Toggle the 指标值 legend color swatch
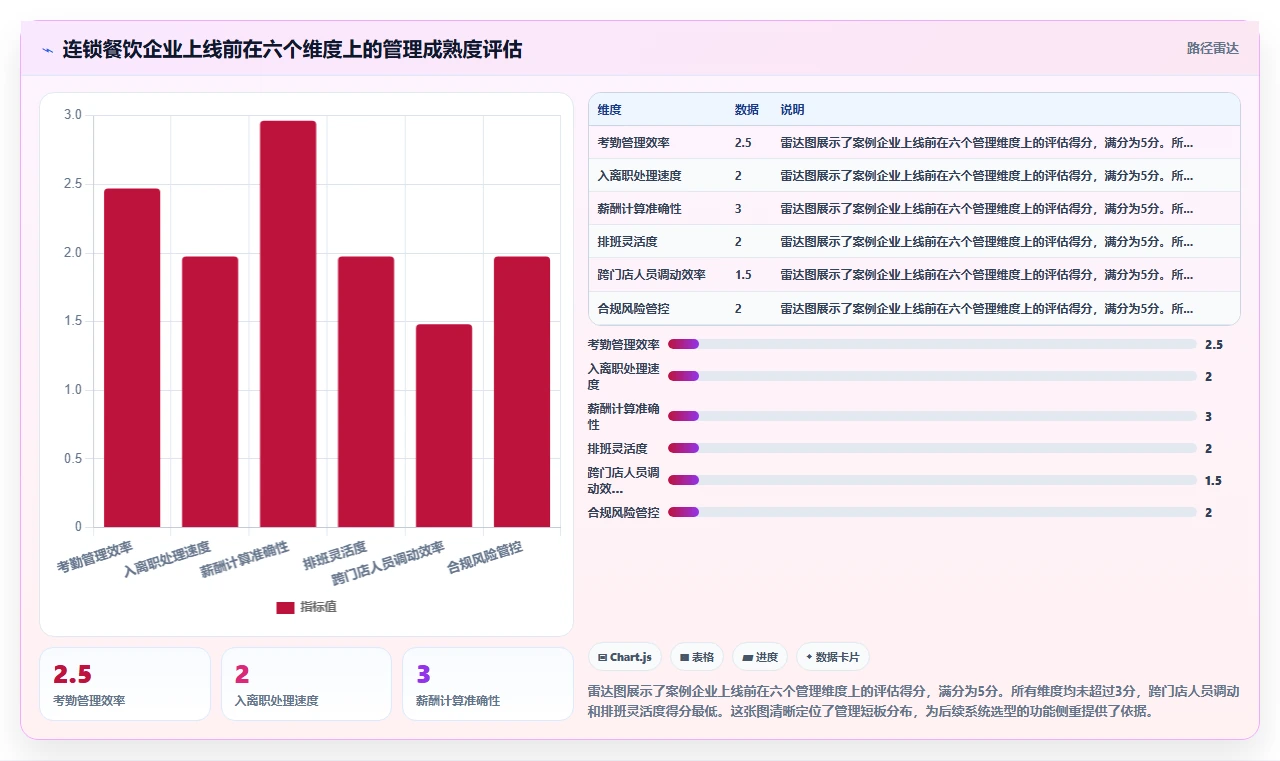This screenshot has height=761, width=1280. pyautogui.click(x=285, y=607)
